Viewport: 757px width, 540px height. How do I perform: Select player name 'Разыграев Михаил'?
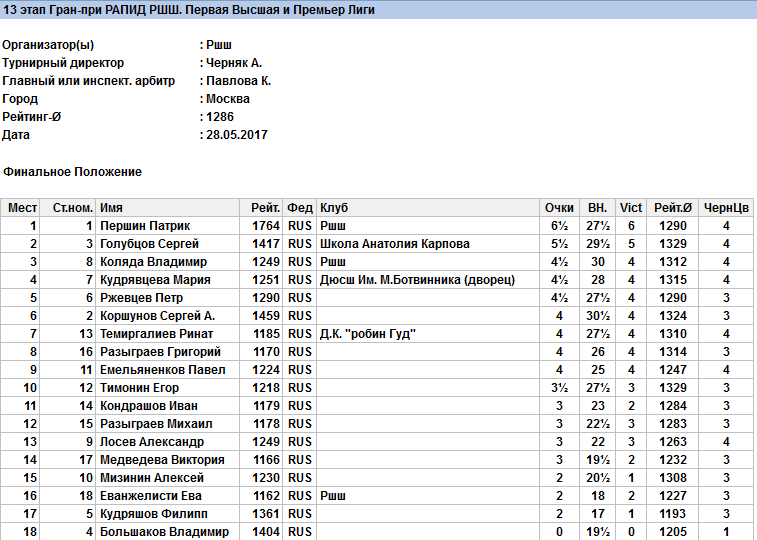(156, 424)
